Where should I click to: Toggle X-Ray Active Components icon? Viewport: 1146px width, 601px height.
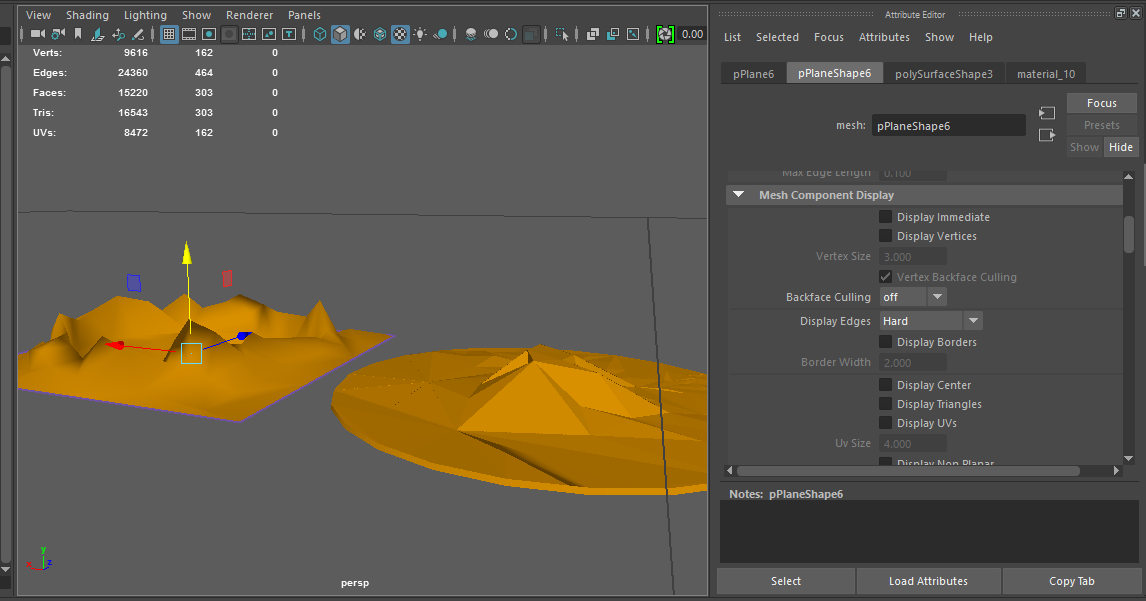point(612,34)
